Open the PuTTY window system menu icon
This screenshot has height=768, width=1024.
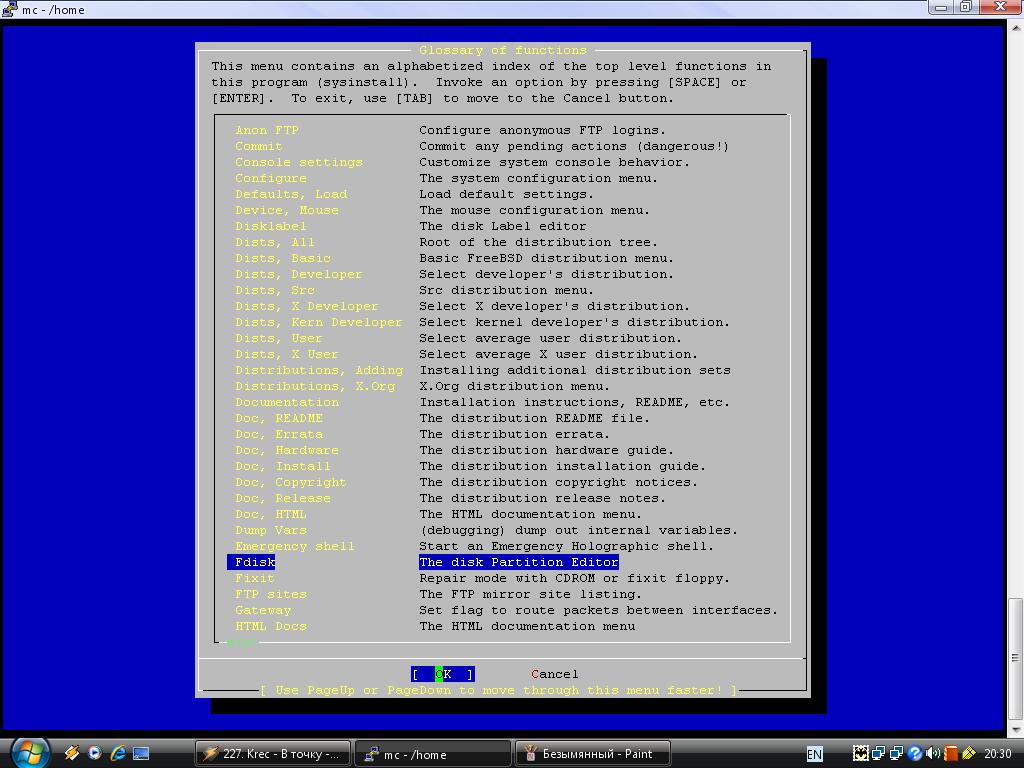click(x=9, y=9)
